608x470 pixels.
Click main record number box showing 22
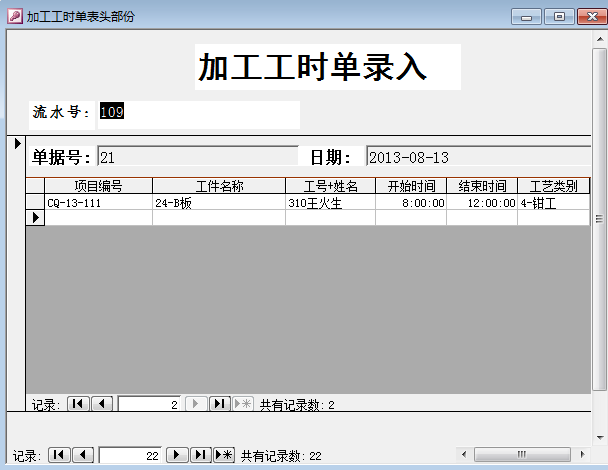pos(130,455)
